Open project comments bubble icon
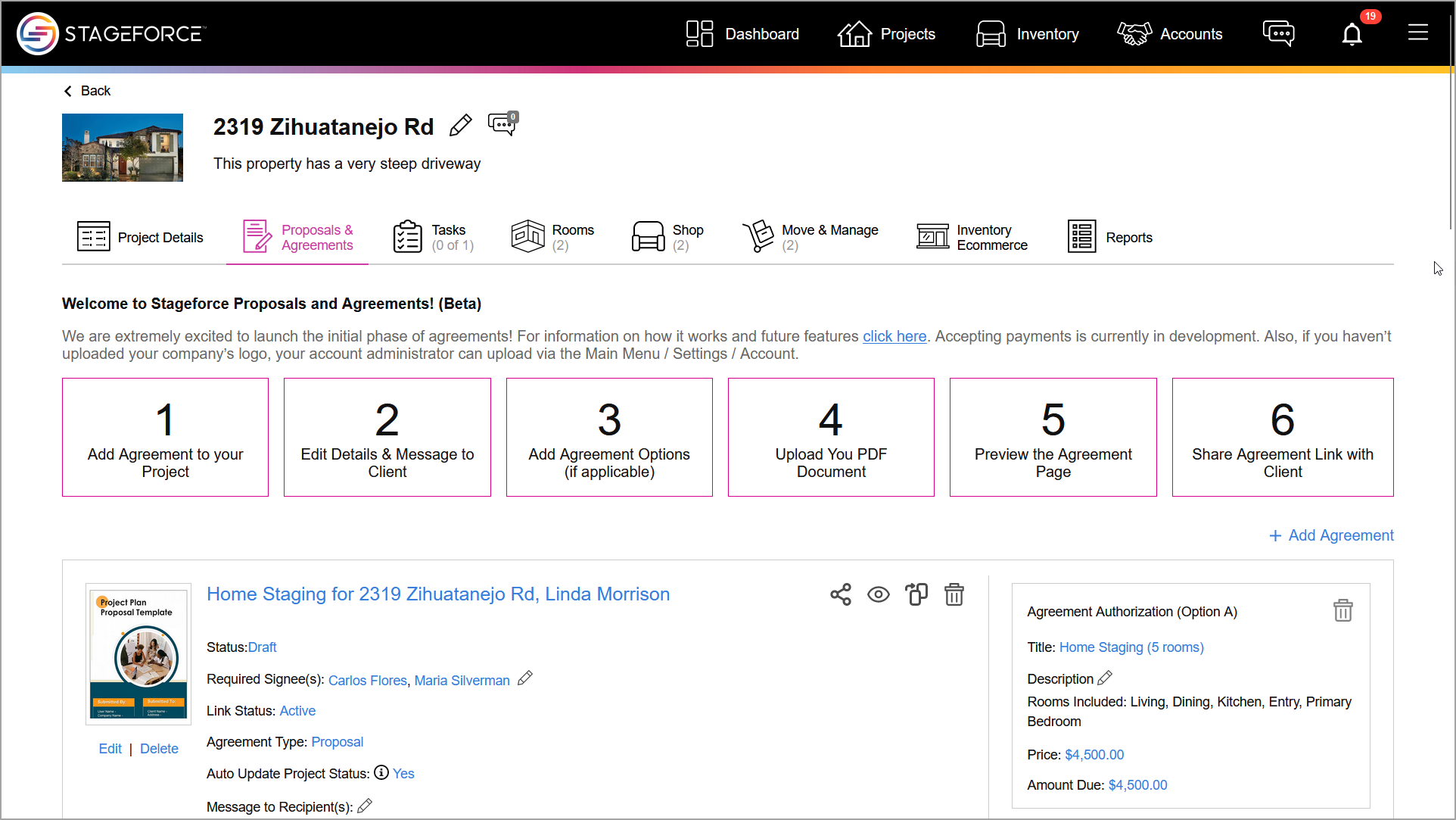The width and height of the screenshot is (1456, 820). pyautogui.click(x=502, y=123)
